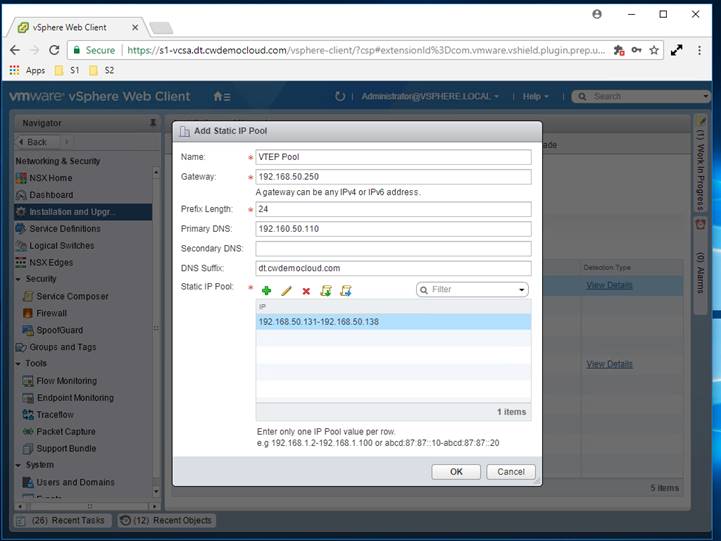Screen dimensions: 721x541
Task: Click the Gateway field
Action: 393,177
